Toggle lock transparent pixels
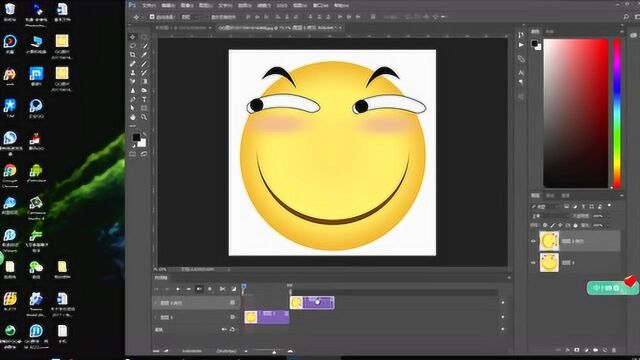The image size is (640, 360). coord(545,225)
